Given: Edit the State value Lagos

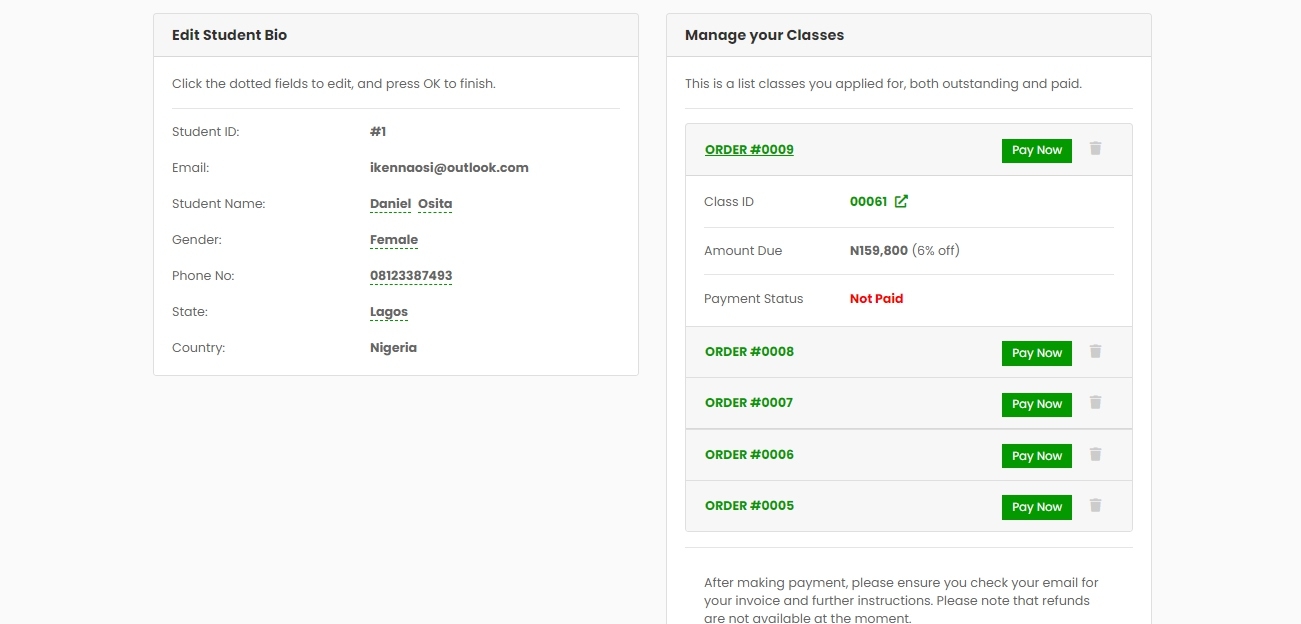Looking at the screenshot, I should [389, 312].
